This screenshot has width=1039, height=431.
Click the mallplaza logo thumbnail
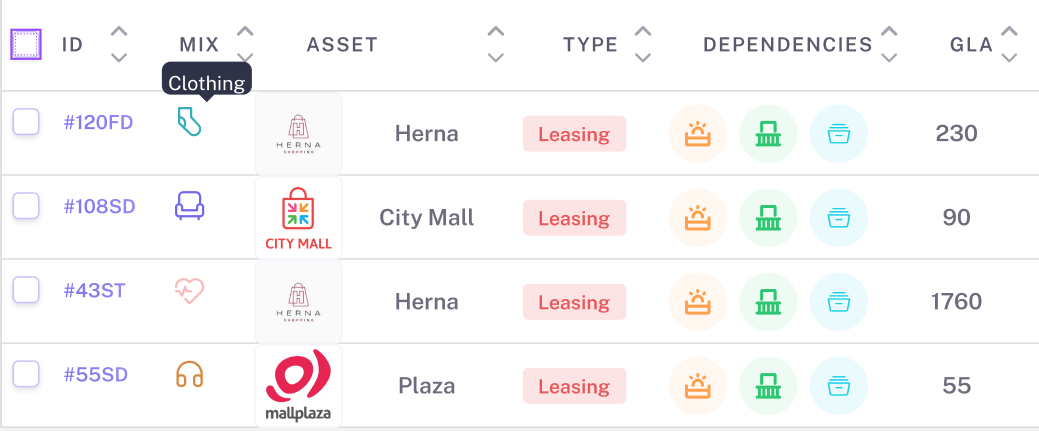pyautogui.click(x=298, y=386)
